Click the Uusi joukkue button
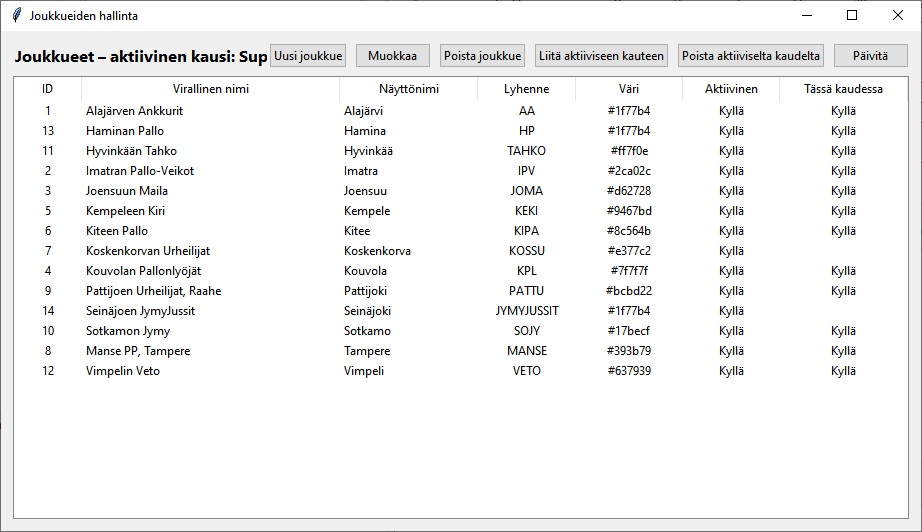The width and height of the screenshot is (922, 532). [x=307, y=56]
